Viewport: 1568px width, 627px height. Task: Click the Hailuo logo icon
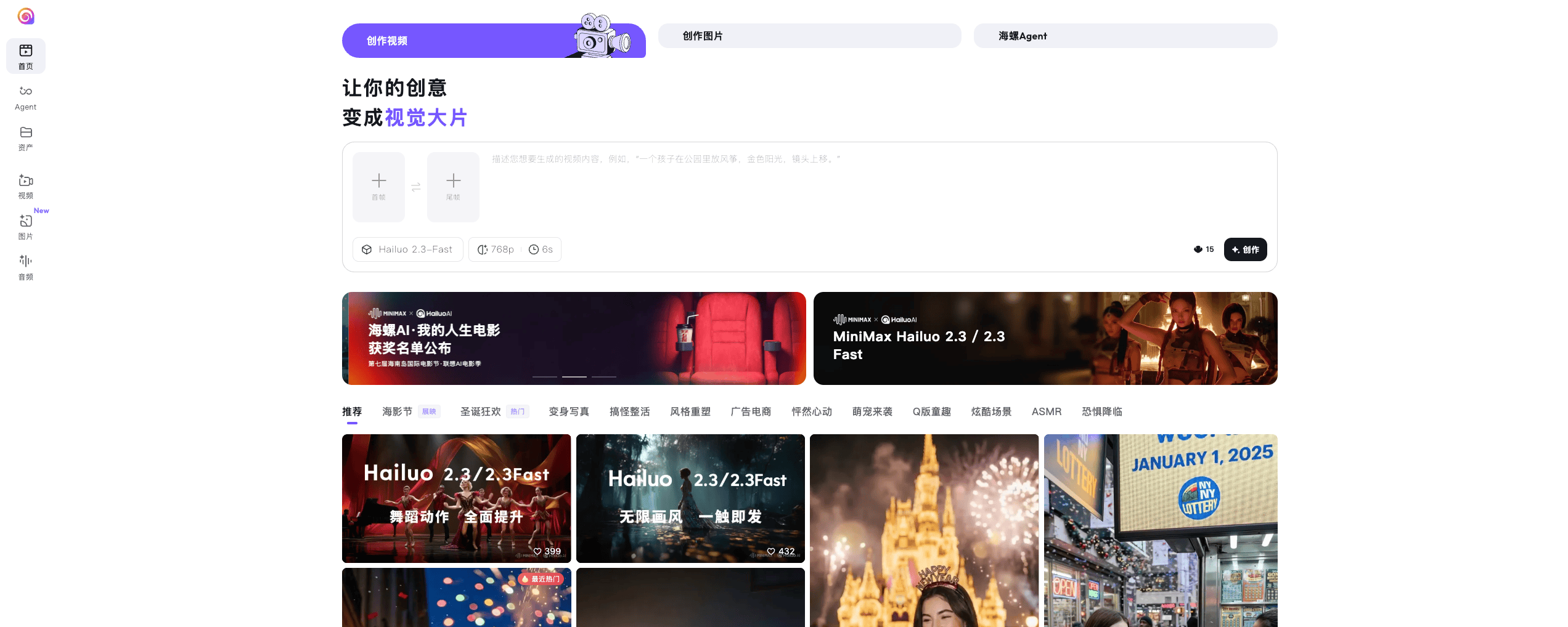click(26, 16)
